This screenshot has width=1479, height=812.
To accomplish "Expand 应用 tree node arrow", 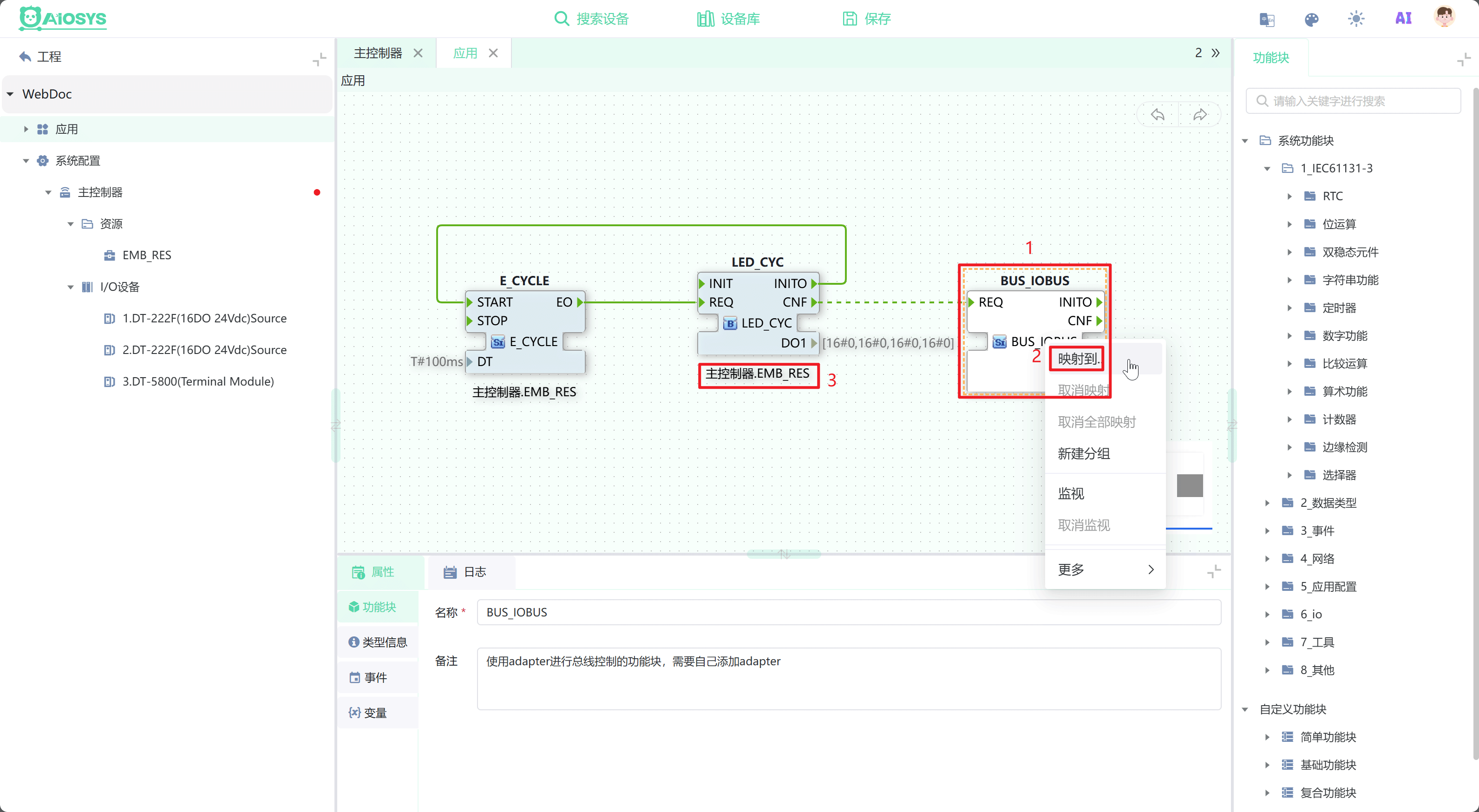I will pos(26,129).
